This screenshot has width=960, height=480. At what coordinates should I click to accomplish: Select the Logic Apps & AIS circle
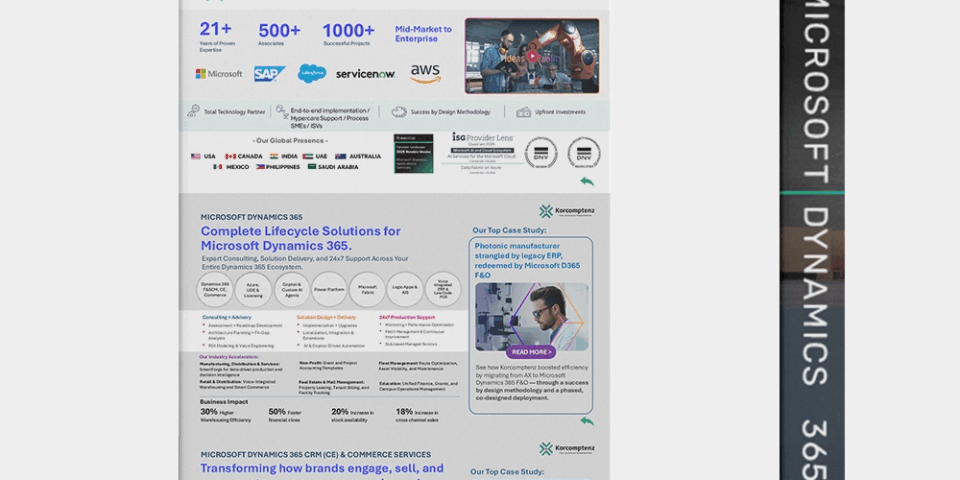405,290
